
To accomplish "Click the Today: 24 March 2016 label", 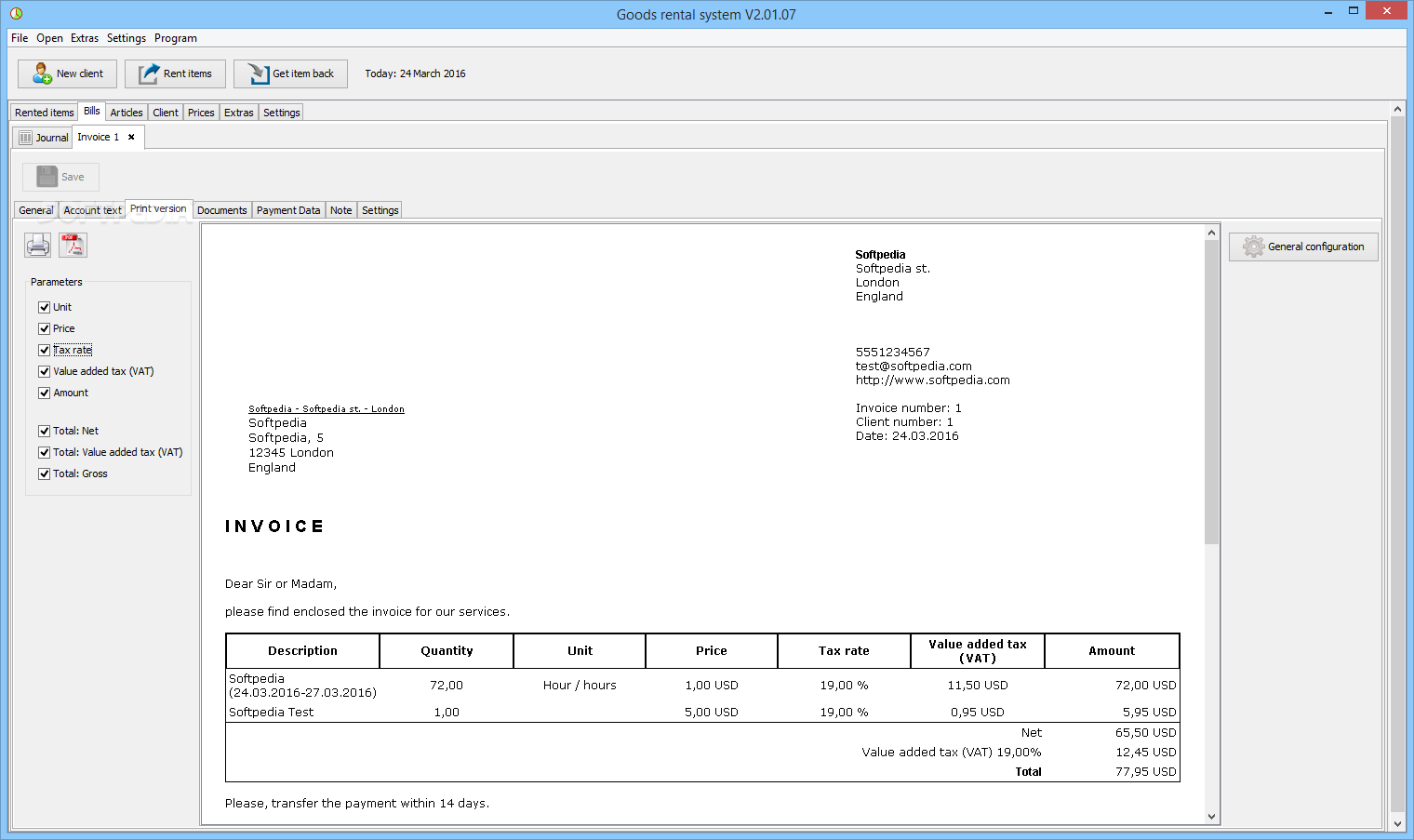I will (415, 73).
